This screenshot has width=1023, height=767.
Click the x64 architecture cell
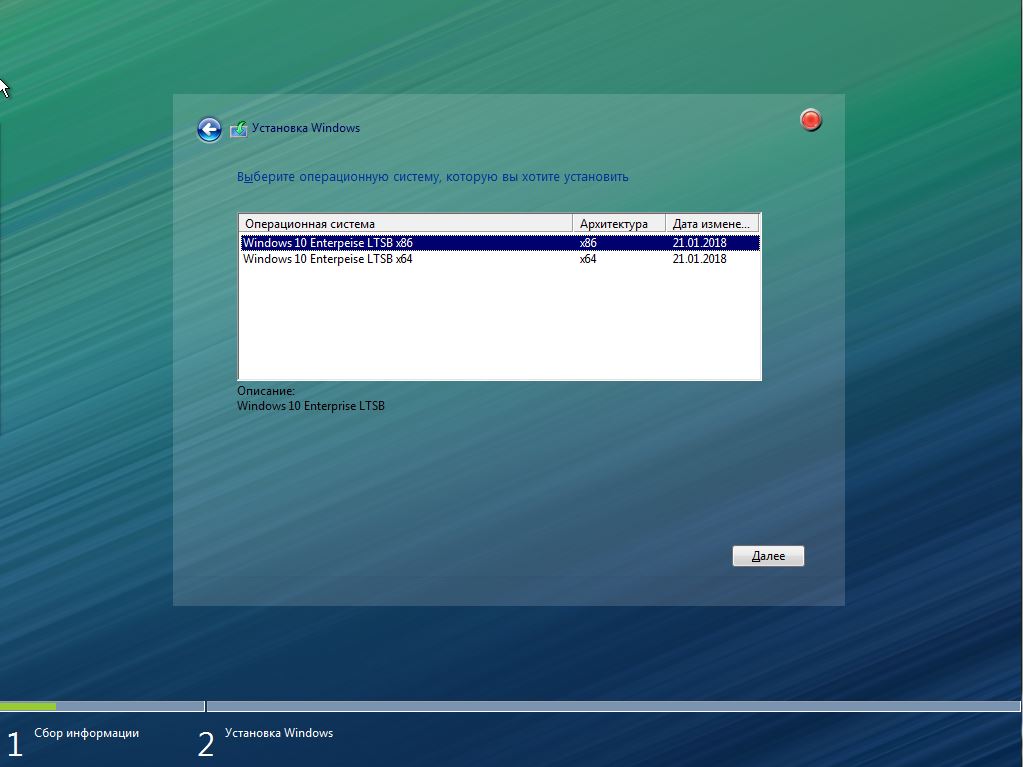(588, 259)
